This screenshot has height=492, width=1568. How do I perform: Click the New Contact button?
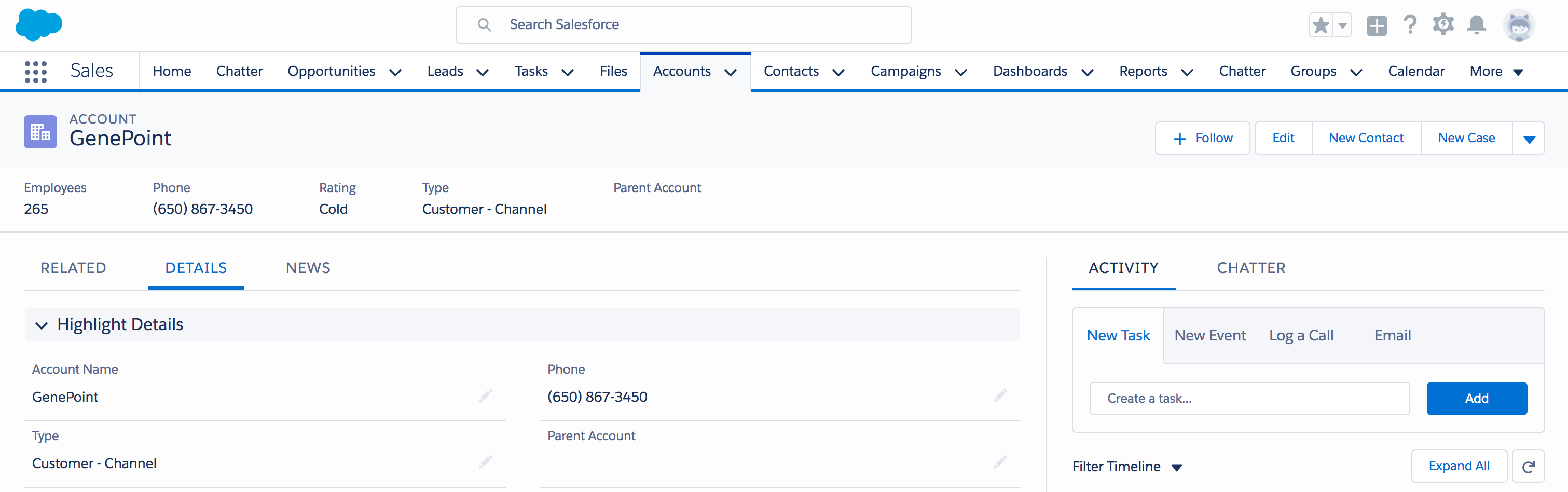coord(1366,138)
